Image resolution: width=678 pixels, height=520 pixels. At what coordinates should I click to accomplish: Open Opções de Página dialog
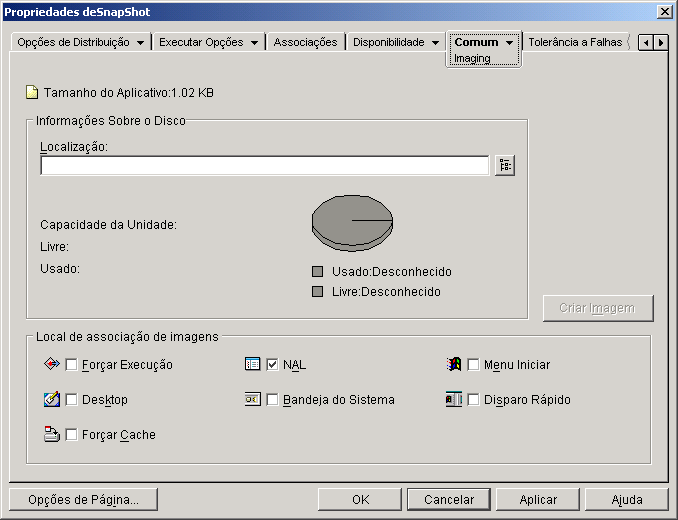83,500
